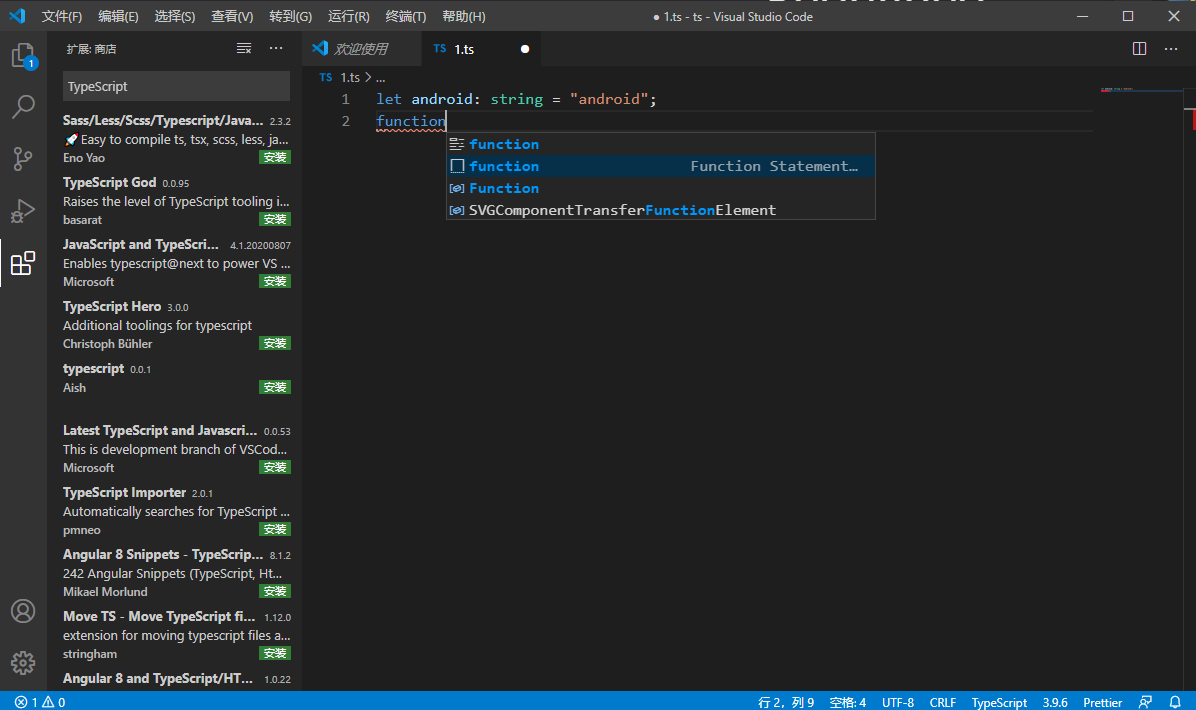Select capitalized 'Function' variable suggestion
This screenshot has width=1196, height=710.
[661, 188]
